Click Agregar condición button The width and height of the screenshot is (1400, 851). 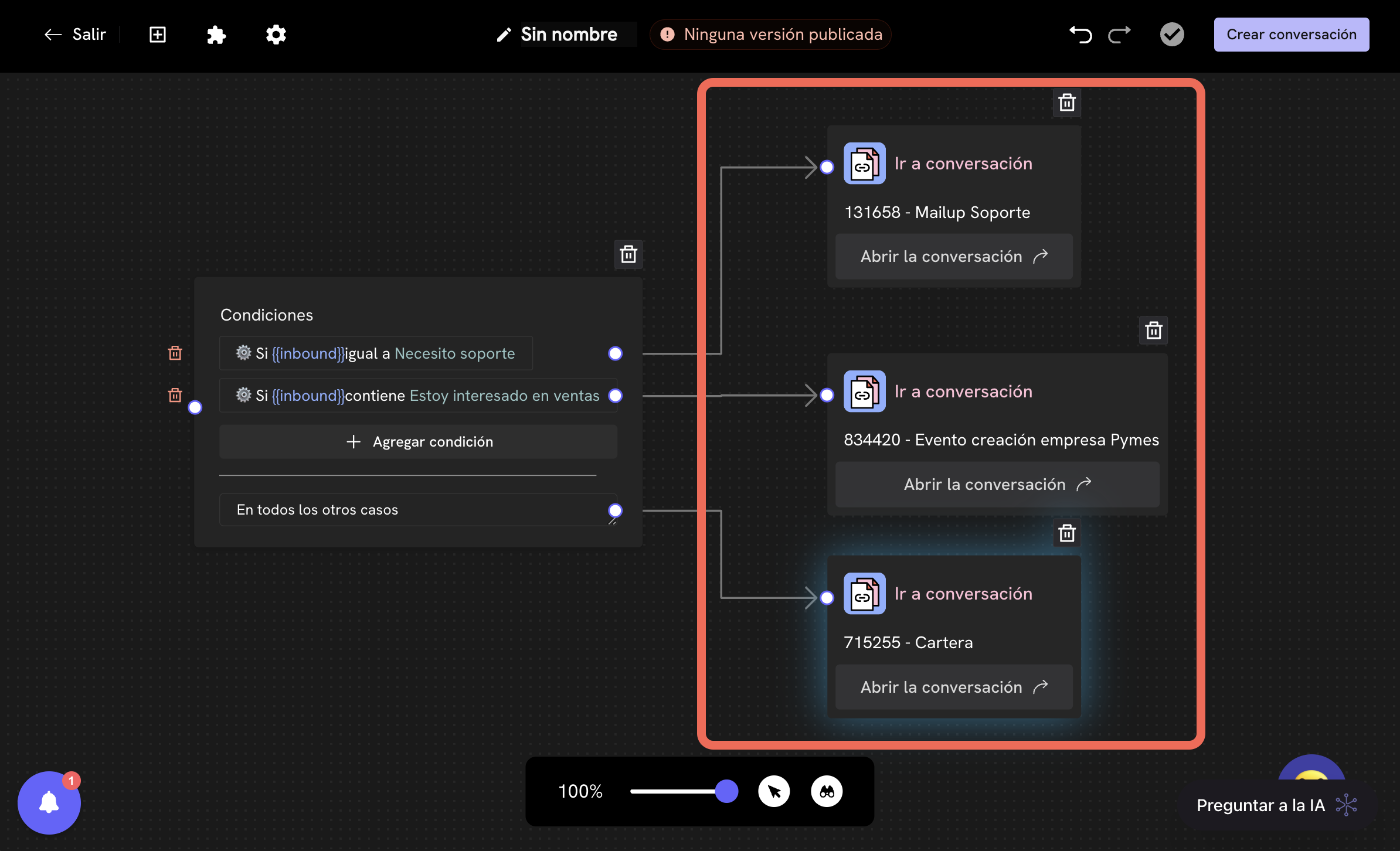pos(418,441)
